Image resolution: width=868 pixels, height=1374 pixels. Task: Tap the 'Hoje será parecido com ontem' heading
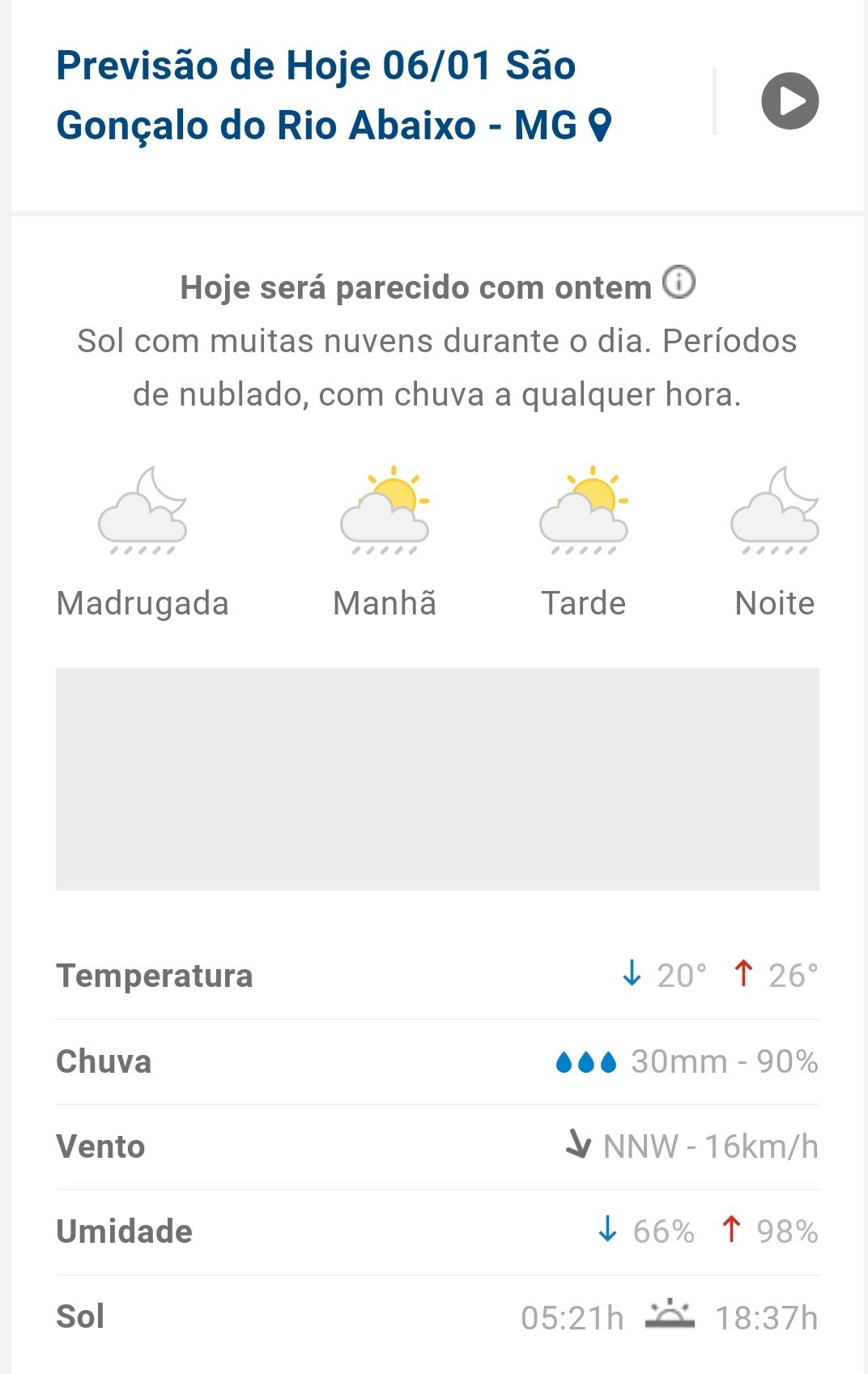point(415,287)
